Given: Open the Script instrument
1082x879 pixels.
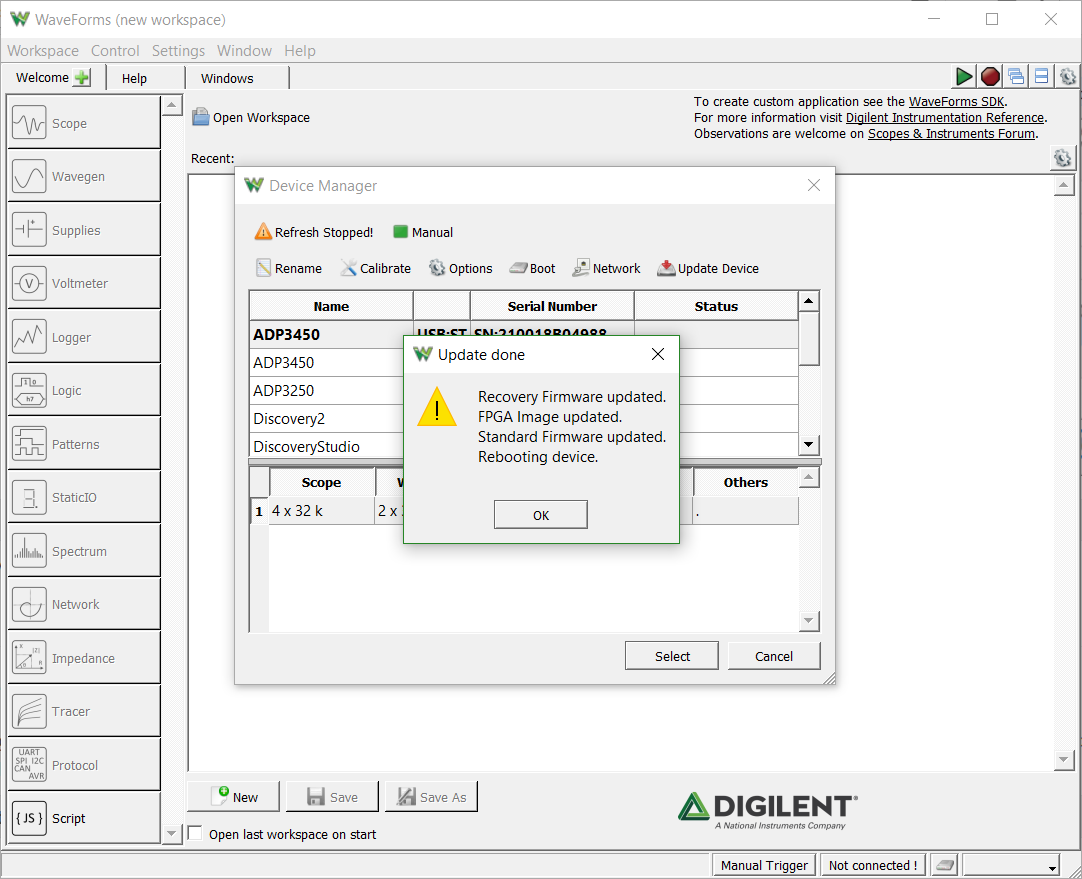Looking at the screenshot, I should click(83, 818).
